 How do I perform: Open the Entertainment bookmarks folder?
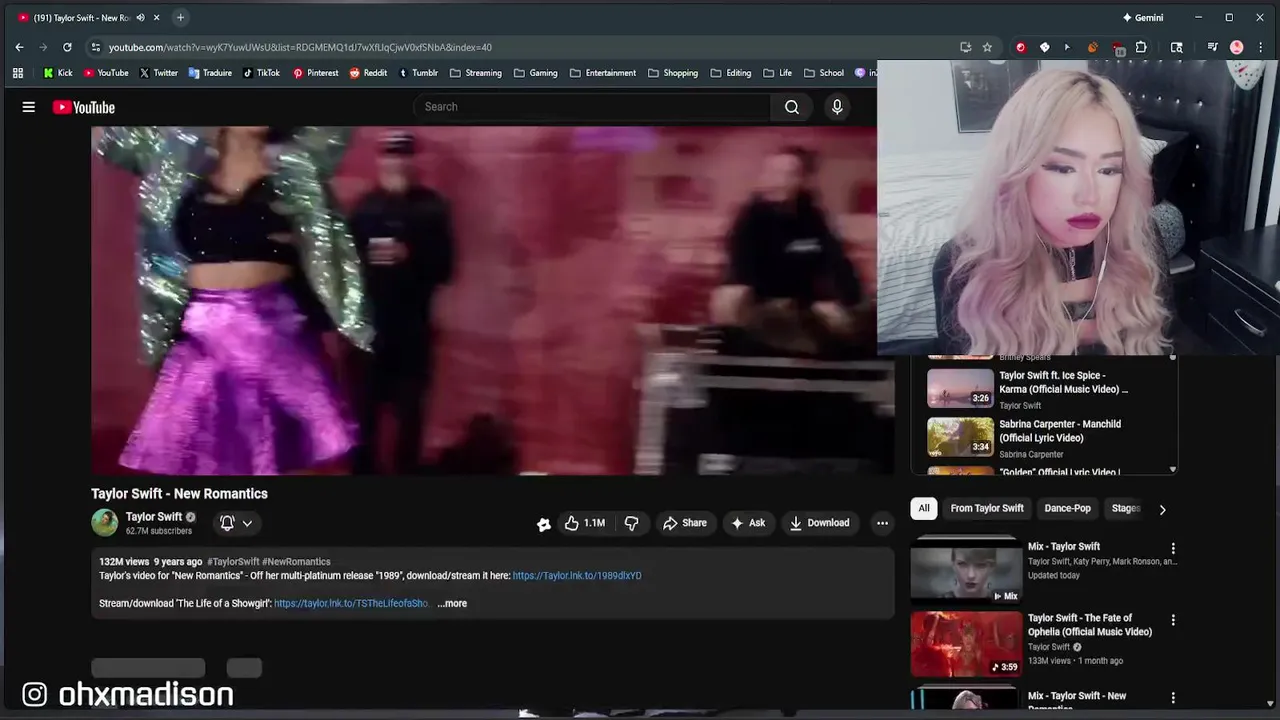pyautogui.click(x=603, y=73)
